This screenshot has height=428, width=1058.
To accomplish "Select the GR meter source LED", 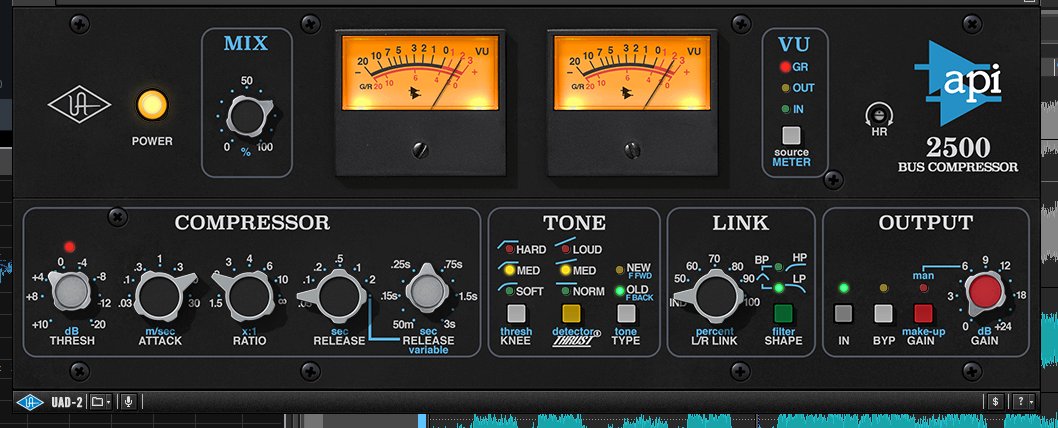I will [x=785, y=67].
